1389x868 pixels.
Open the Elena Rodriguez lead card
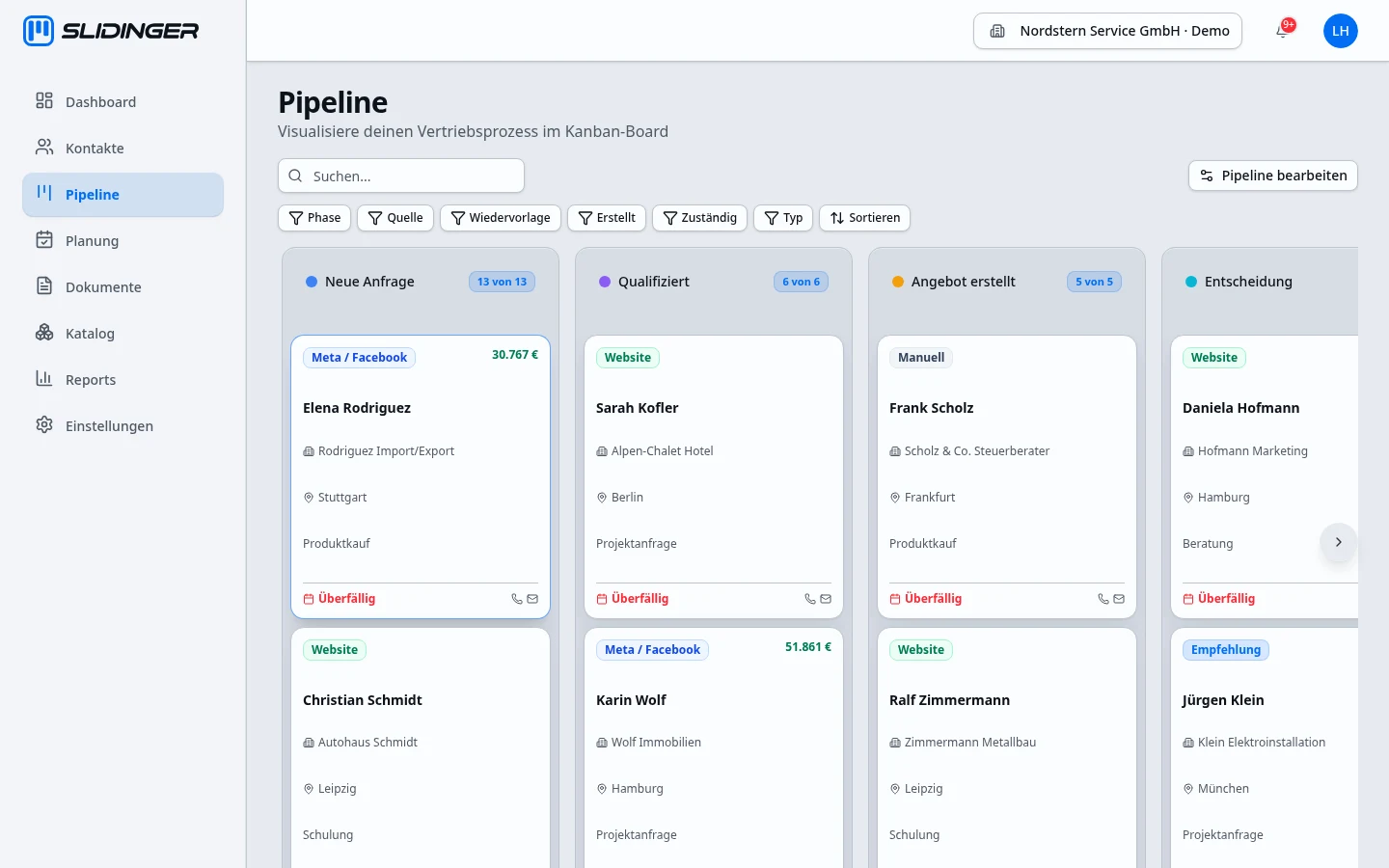click(421, 476)
